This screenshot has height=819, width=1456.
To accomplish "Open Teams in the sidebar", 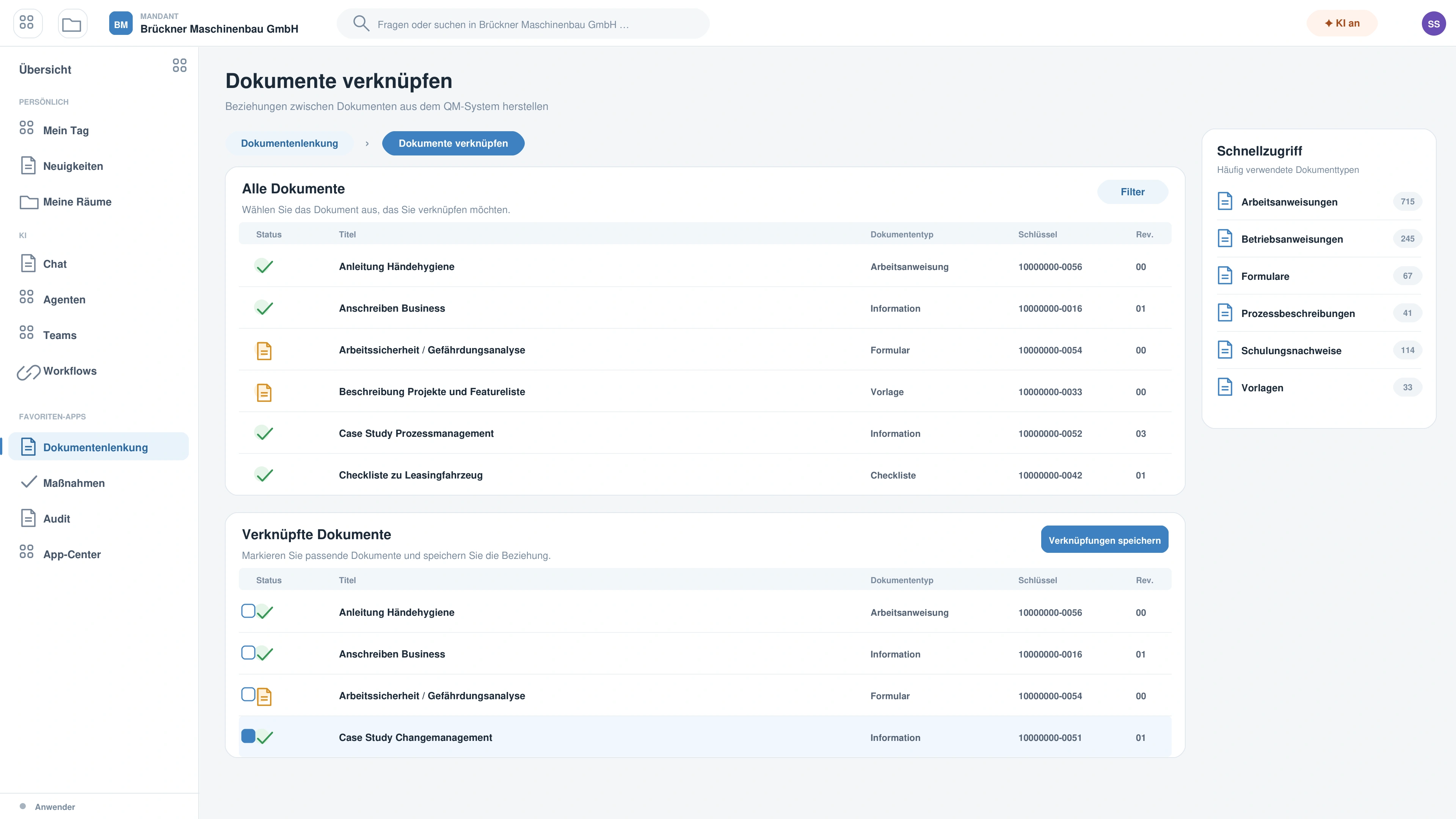I will click(x=98, y=334).
